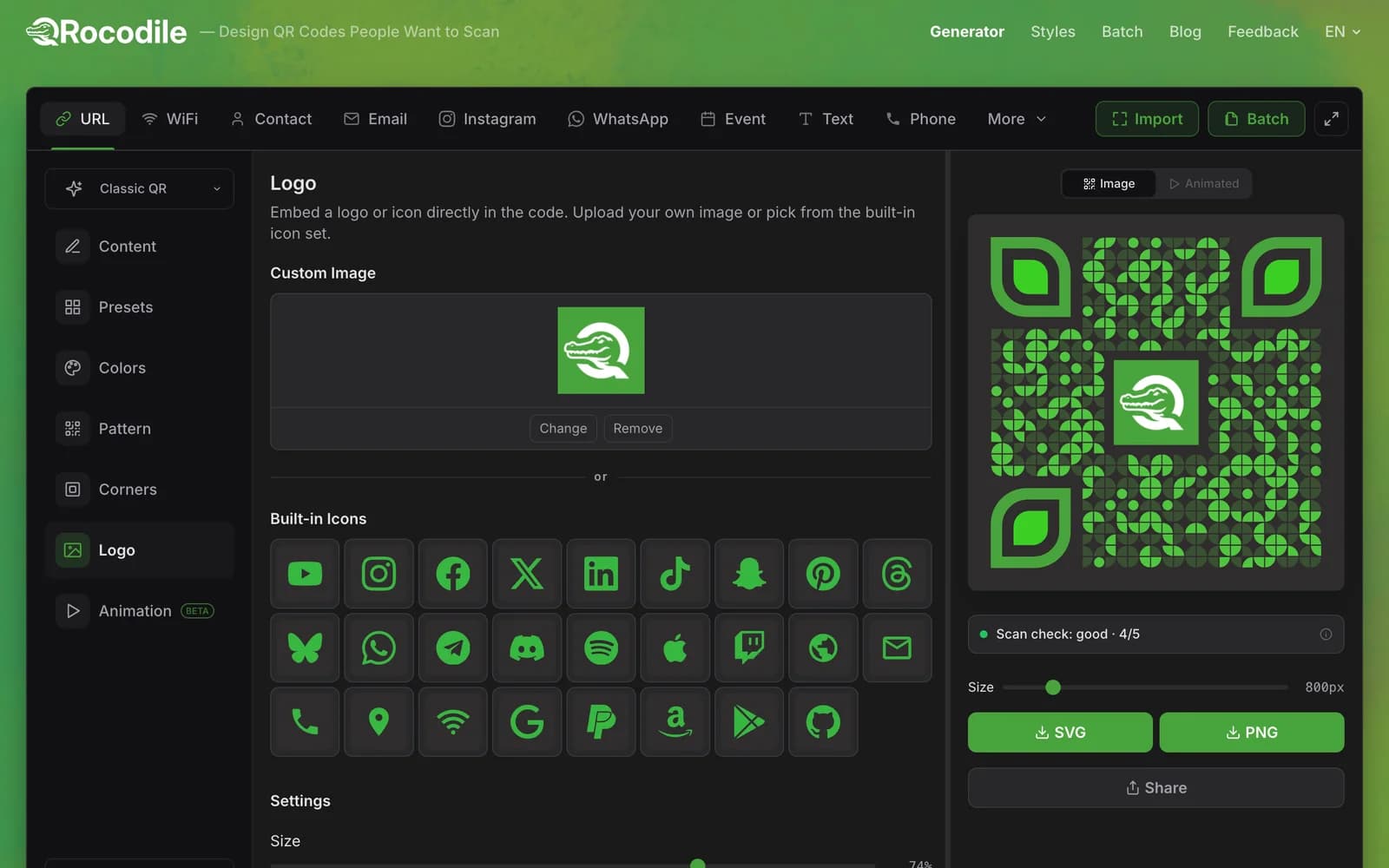Switch preview to Image mode
The height and width of the screenshot is (868, 1389).
(1109, 184)
